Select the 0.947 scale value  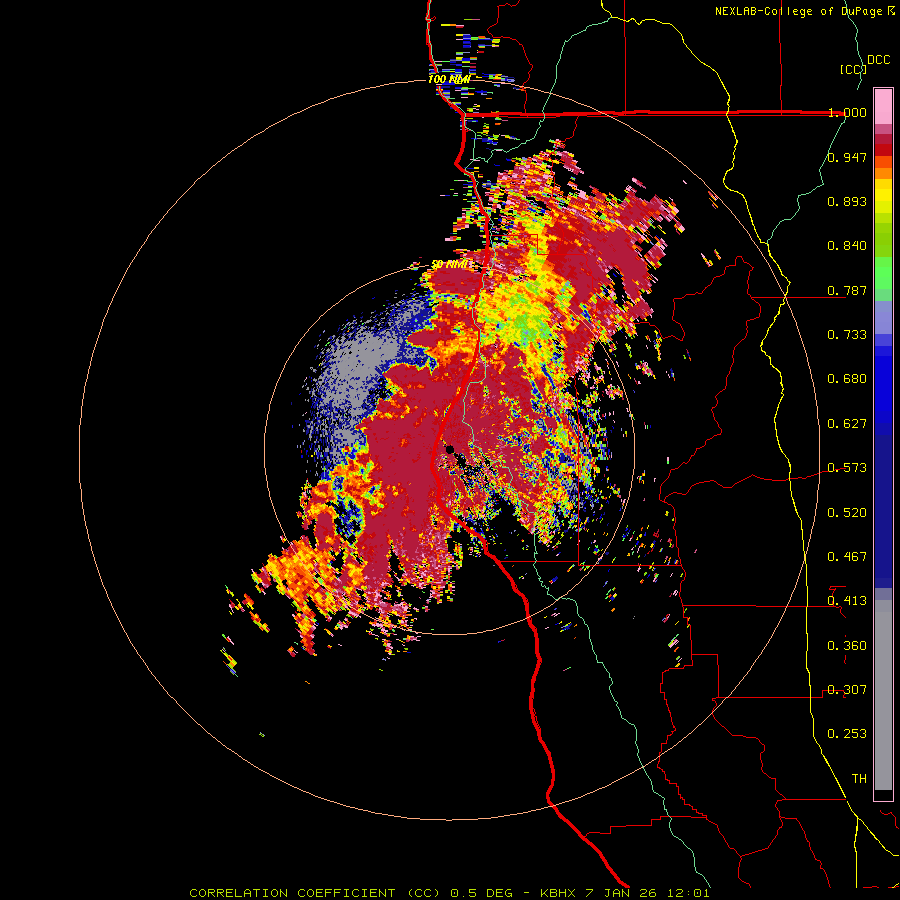click(x=847, y=157)
